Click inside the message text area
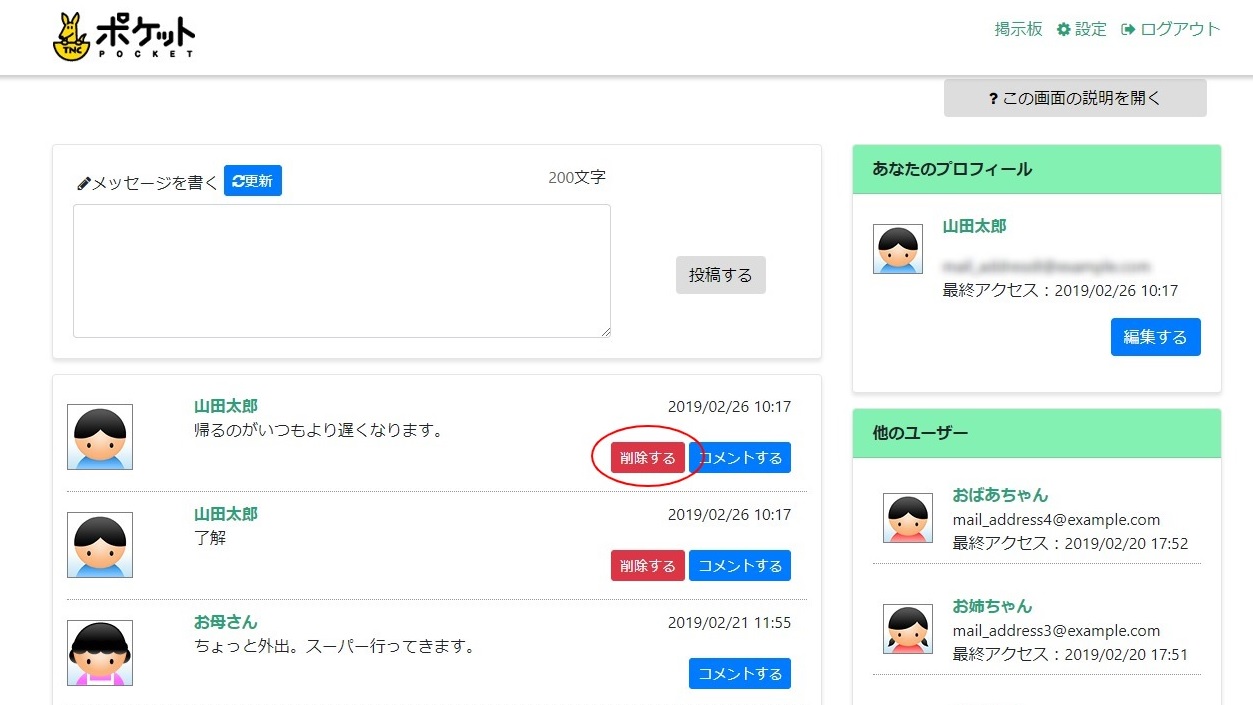 point(341,270)
